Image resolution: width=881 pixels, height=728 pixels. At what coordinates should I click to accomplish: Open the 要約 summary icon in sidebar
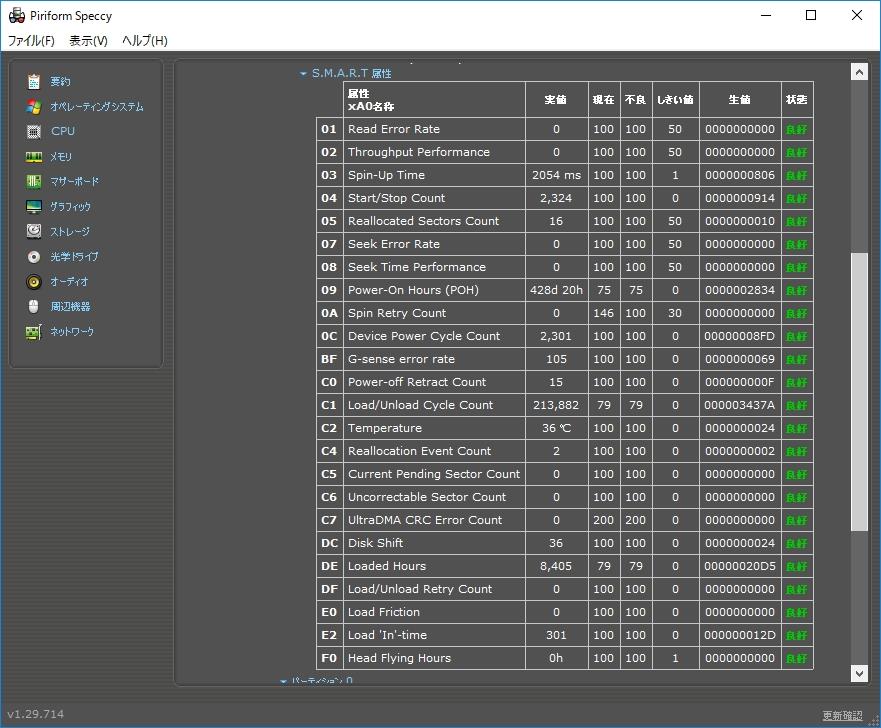pyautogui.click(x=34, y=82)
